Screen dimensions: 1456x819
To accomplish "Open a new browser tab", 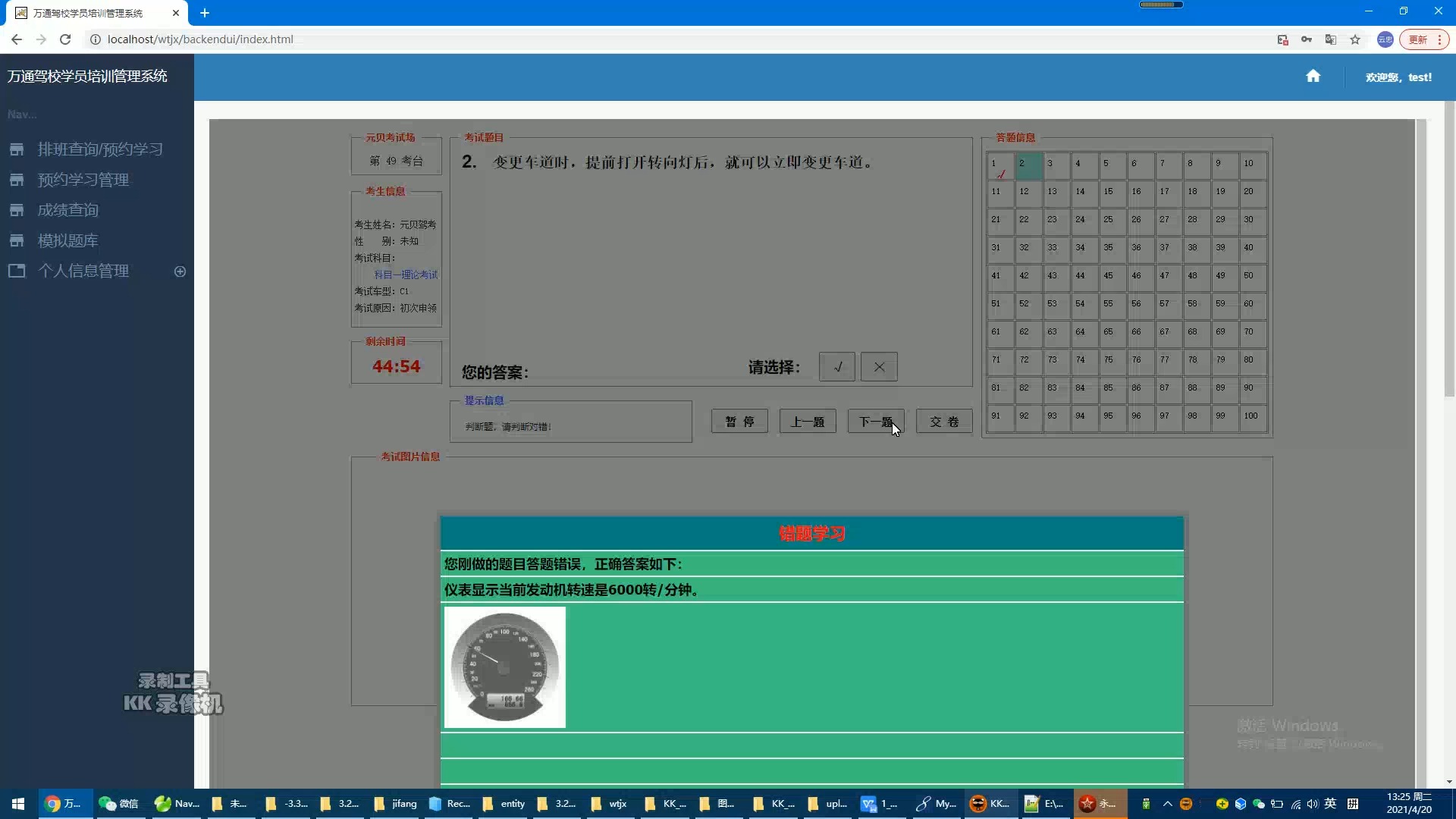I will pyautogui.click(x=205, y=13).
